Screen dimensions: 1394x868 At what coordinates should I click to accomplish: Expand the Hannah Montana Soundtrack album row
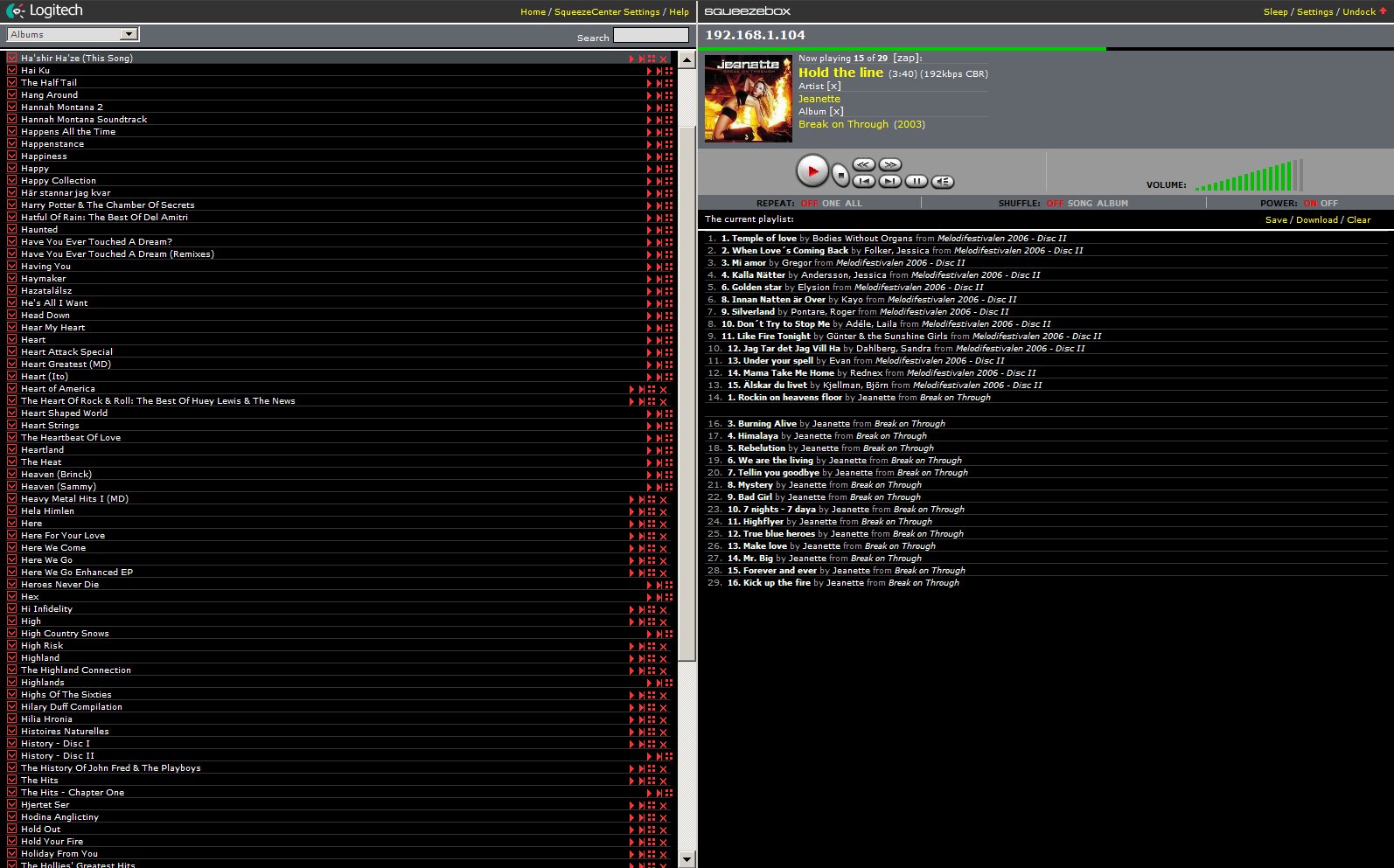click(x=12, y=120)
